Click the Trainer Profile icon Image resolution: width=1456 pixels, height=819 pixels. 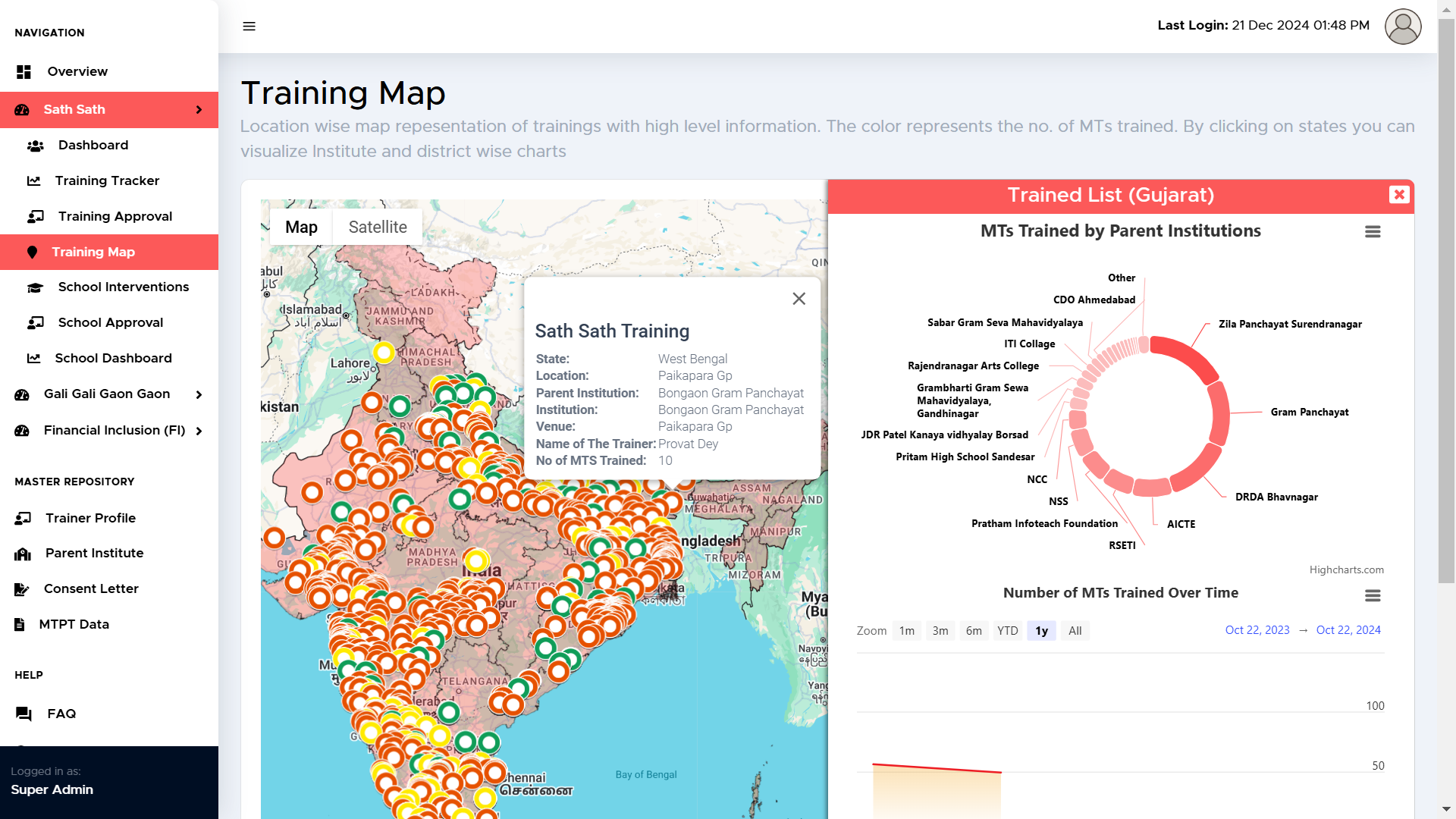point(23,518)
